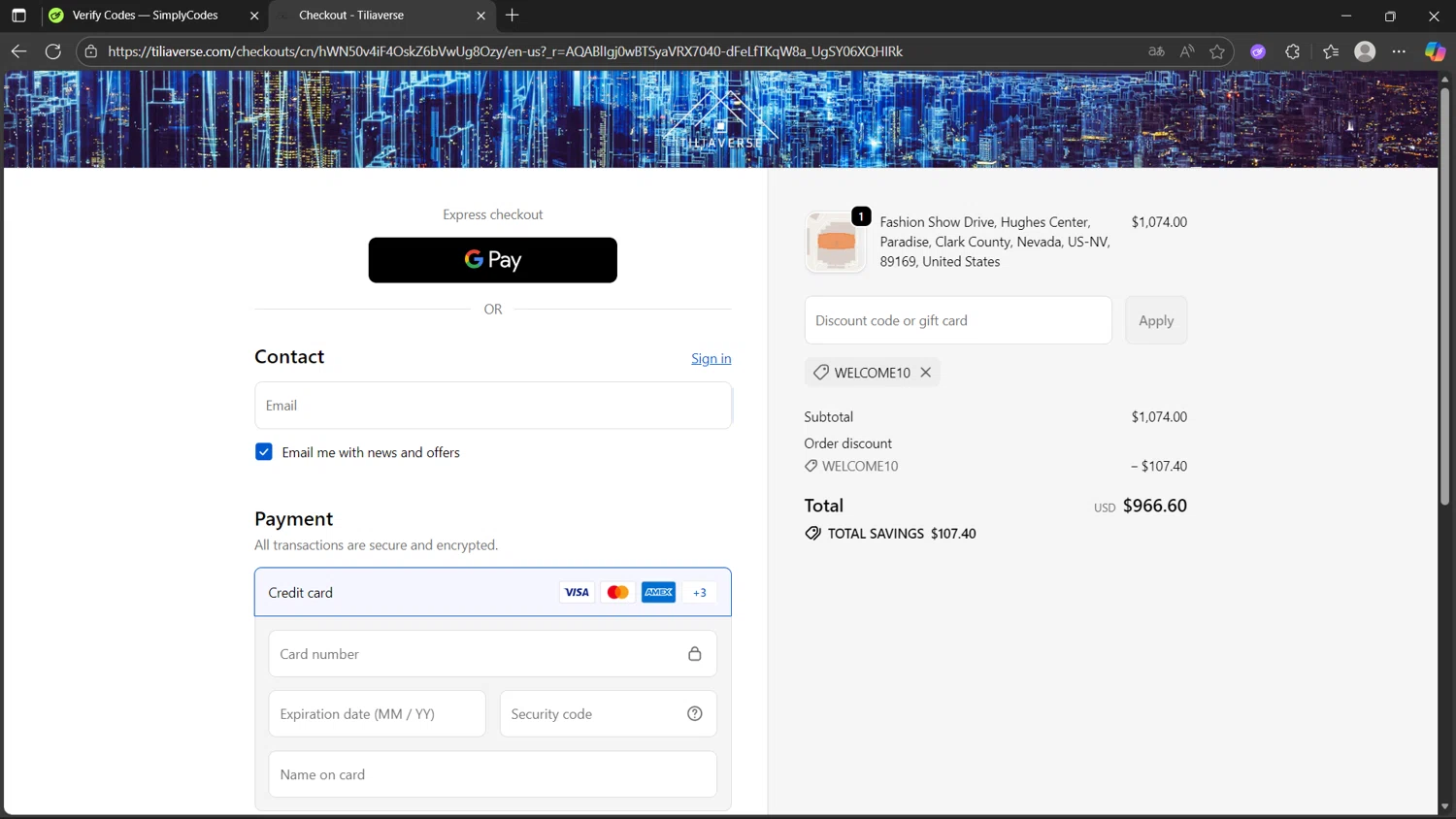This screenshot has width=1456, height=819.
Task: Open the purple extension icon in toolbar
Action: pos(1258,51)
